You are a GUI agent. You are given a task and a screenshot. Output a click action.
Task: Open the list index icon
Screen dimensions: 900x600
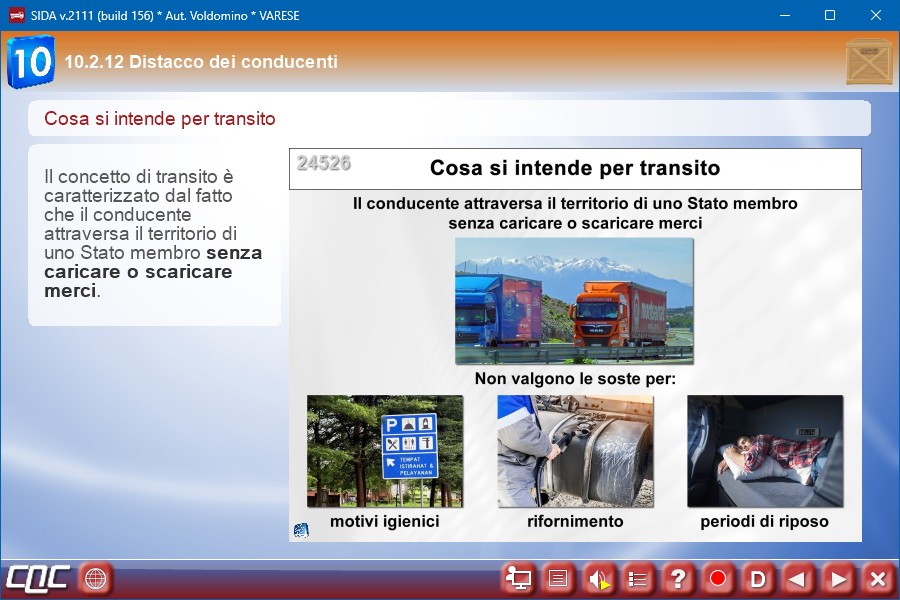click(638, 578)
